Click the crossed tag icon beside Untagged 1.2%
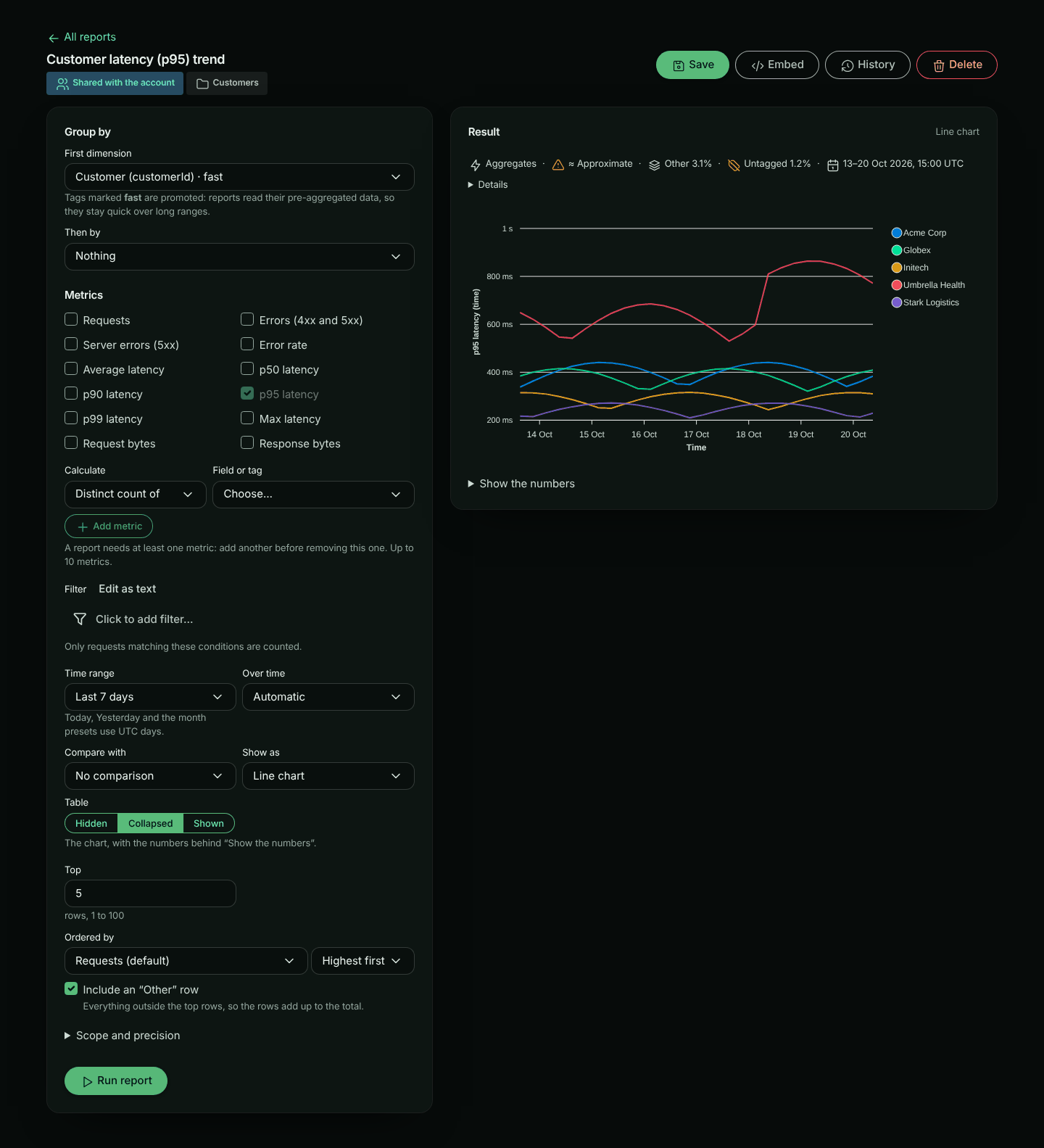Image resolution: width=1044 pixels, height=1148 pixels. pos(734,165)
